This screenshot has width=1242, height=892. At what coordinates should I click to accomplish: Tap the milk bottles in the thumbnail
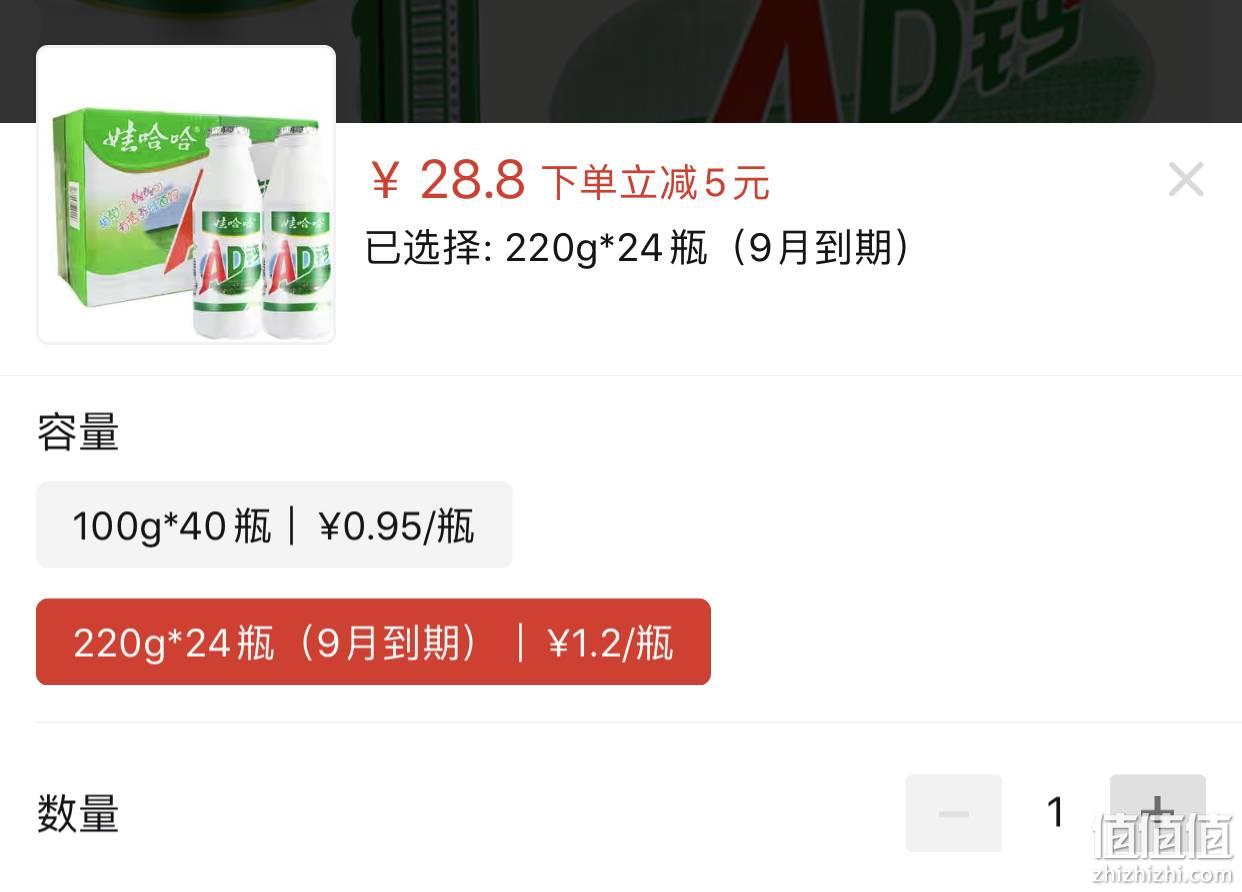click(258, 232)
